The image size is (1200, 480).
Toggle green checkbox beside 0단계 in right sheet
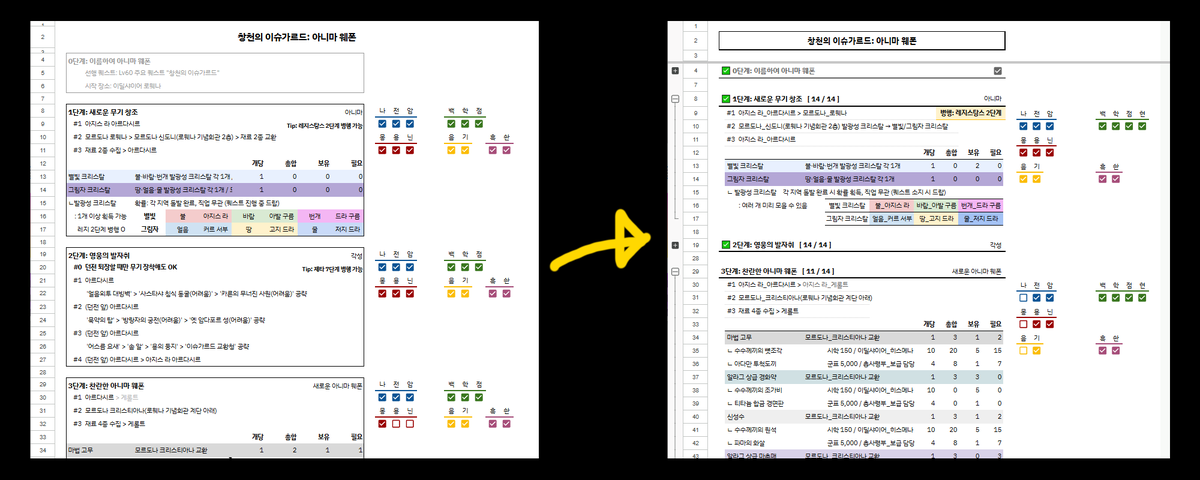point(725,71)
